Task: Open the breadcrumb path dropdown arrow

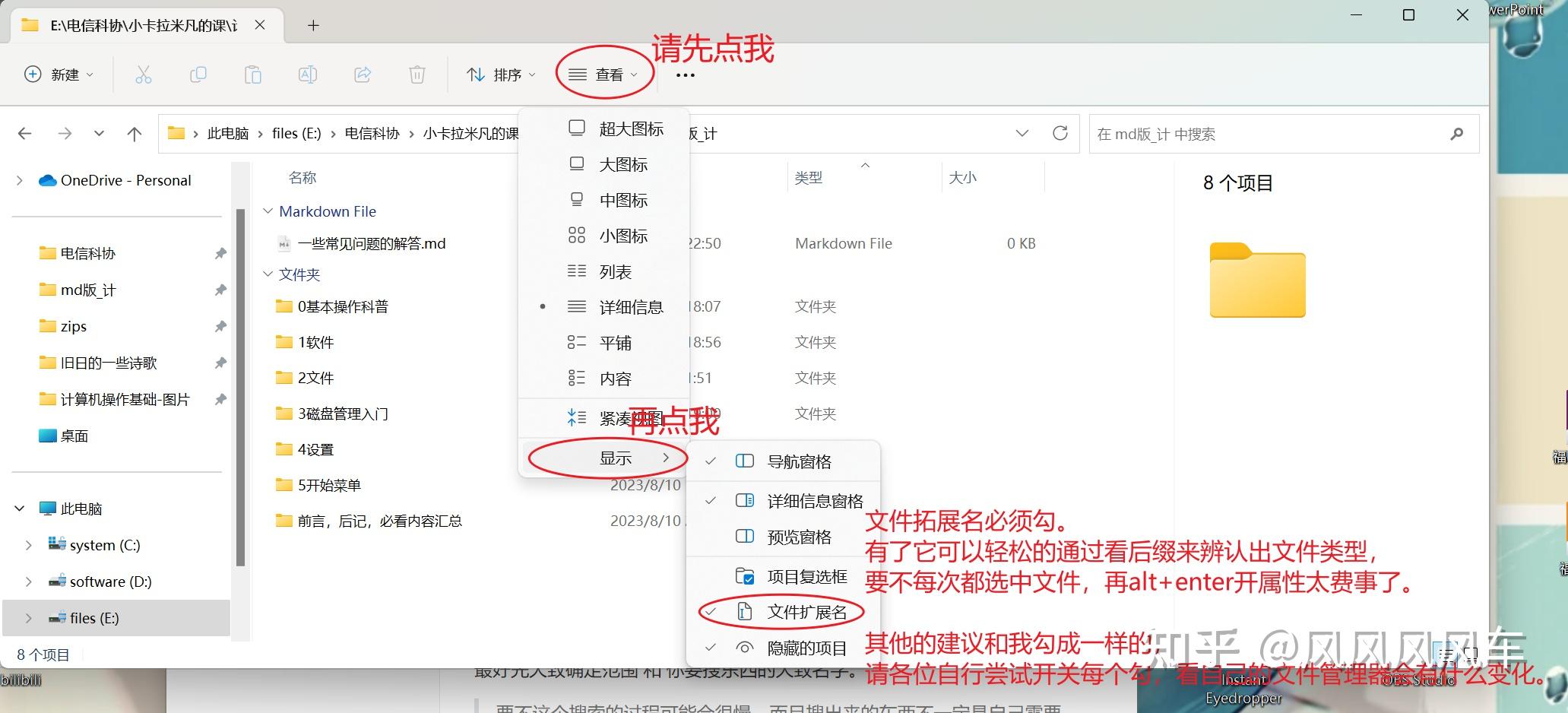Action: [1022, 133]
